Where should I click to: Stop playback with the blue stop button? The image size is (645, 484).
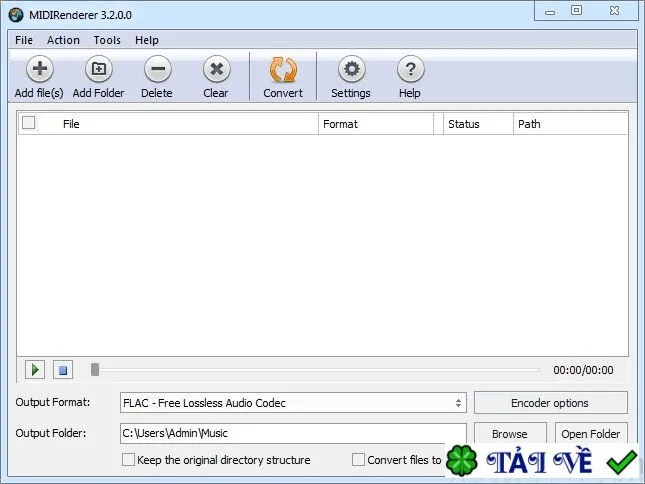[x=63, y=370]
